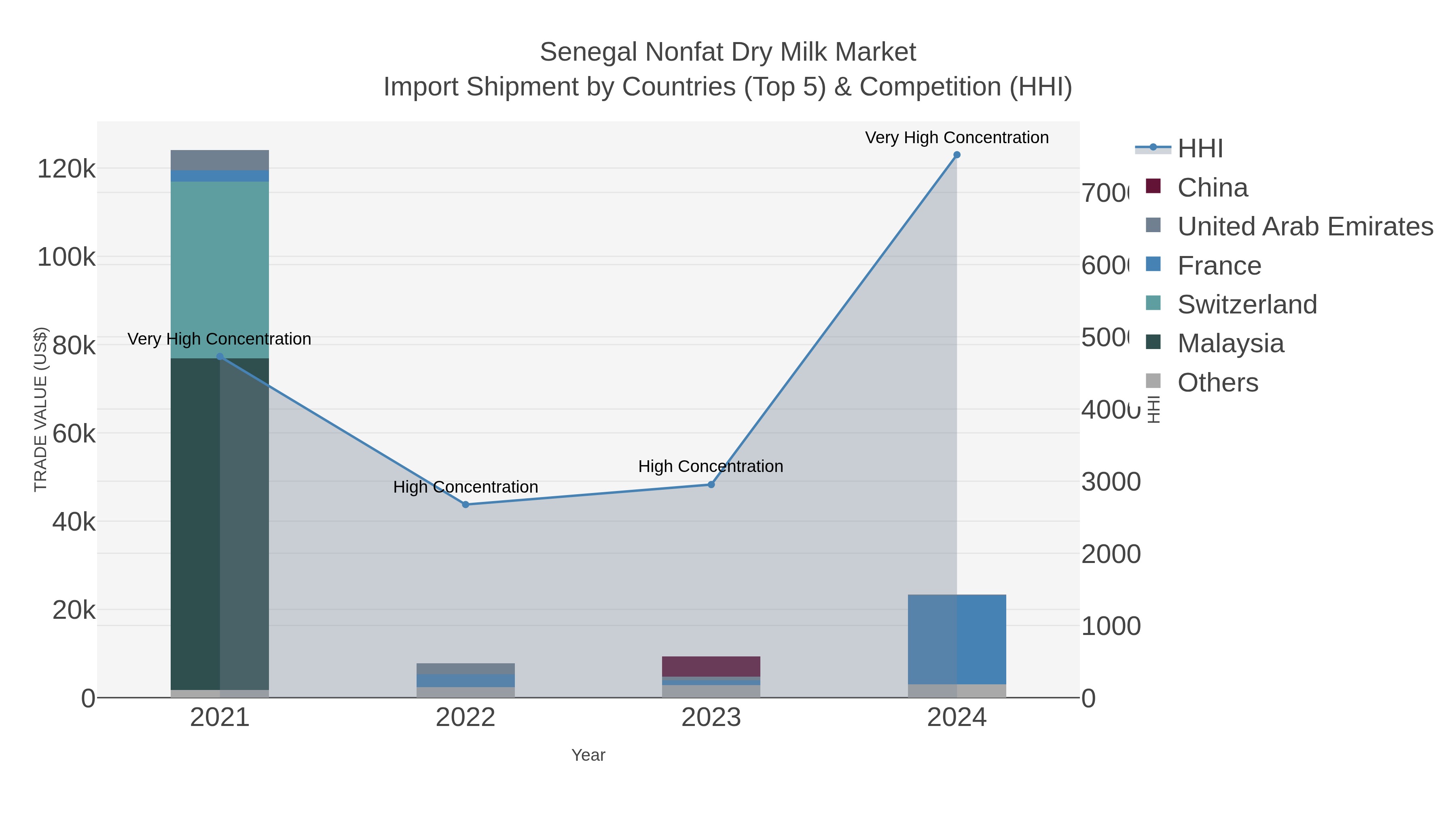Toggle the France legend entry
1456x819 pixels.
click(1203, 266)
